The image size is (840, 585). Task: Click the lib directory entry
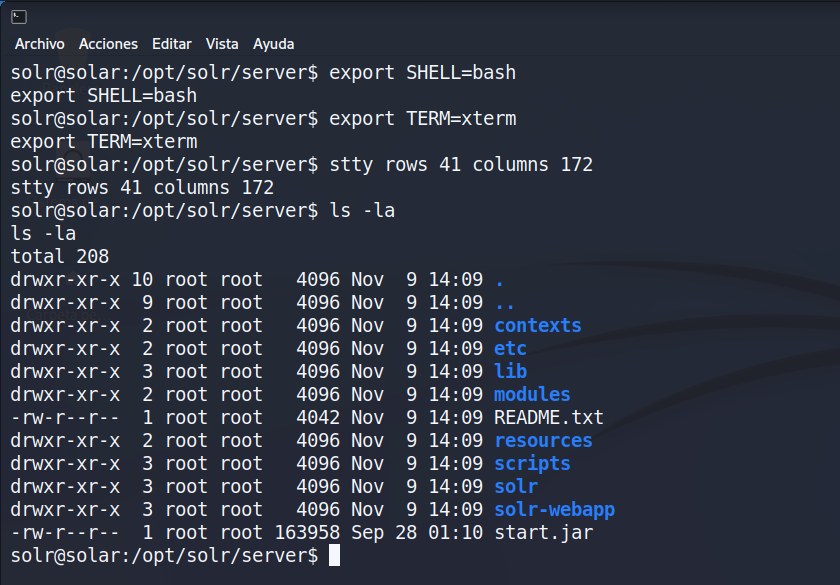click(510, 371)
